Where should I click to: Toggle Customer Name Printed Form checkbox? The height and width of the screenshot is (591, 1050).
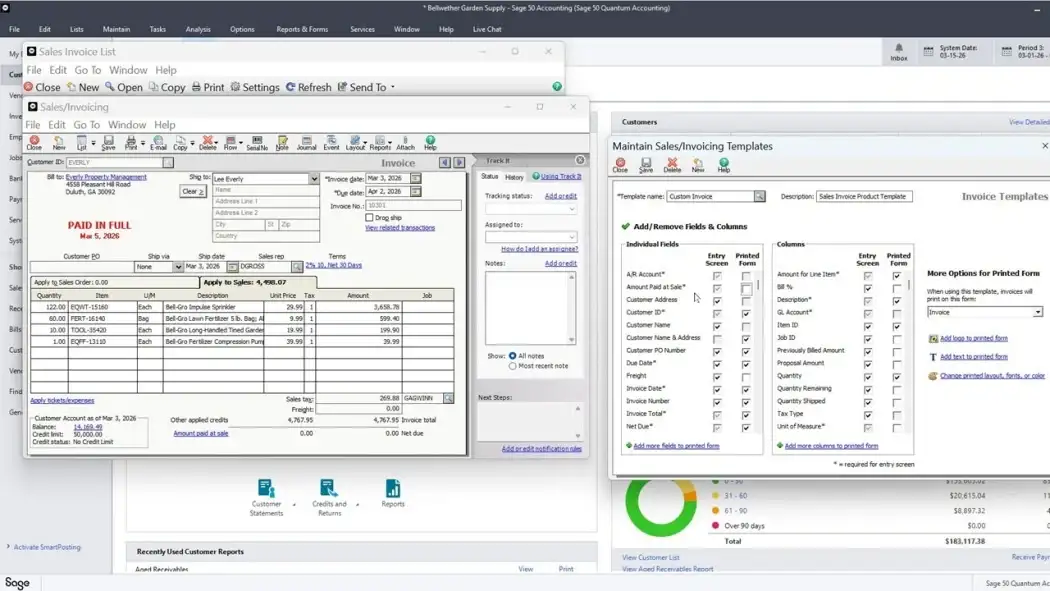click(x=745, y=326)
